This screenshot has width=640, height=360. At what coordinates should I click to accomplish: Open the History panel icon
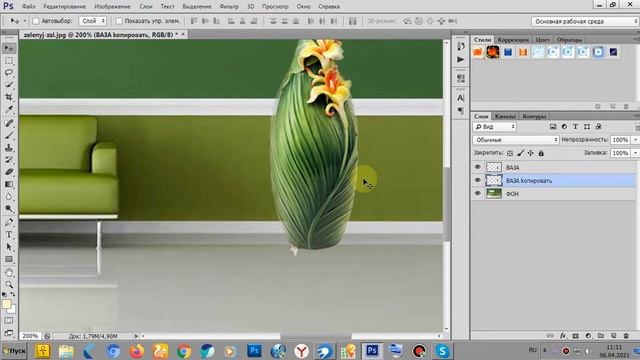pyautogui.click(x=461, y=47)
